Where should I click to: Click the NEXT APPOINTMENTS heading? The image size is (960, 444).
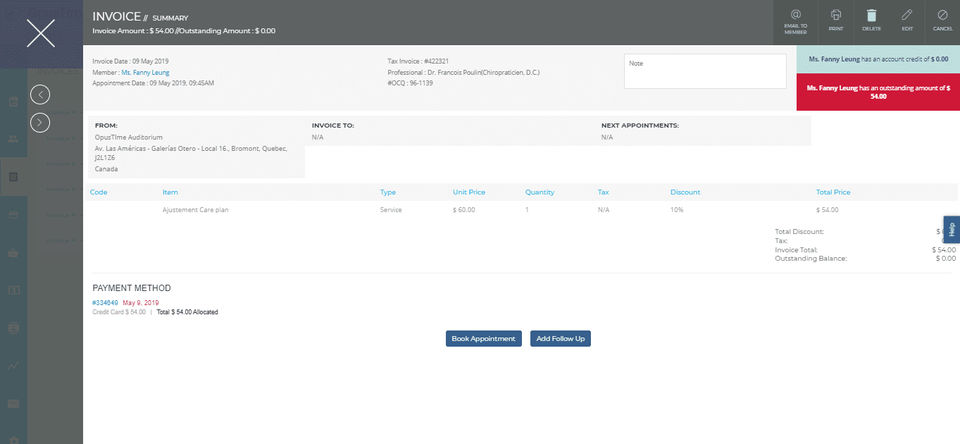click(640, 126)
